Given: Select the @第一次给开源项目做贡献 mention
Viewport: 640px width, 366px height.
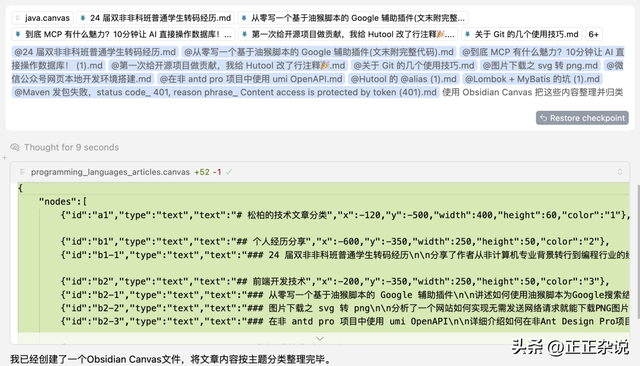Looking at the screenshot, I should [x=228, y=66].
